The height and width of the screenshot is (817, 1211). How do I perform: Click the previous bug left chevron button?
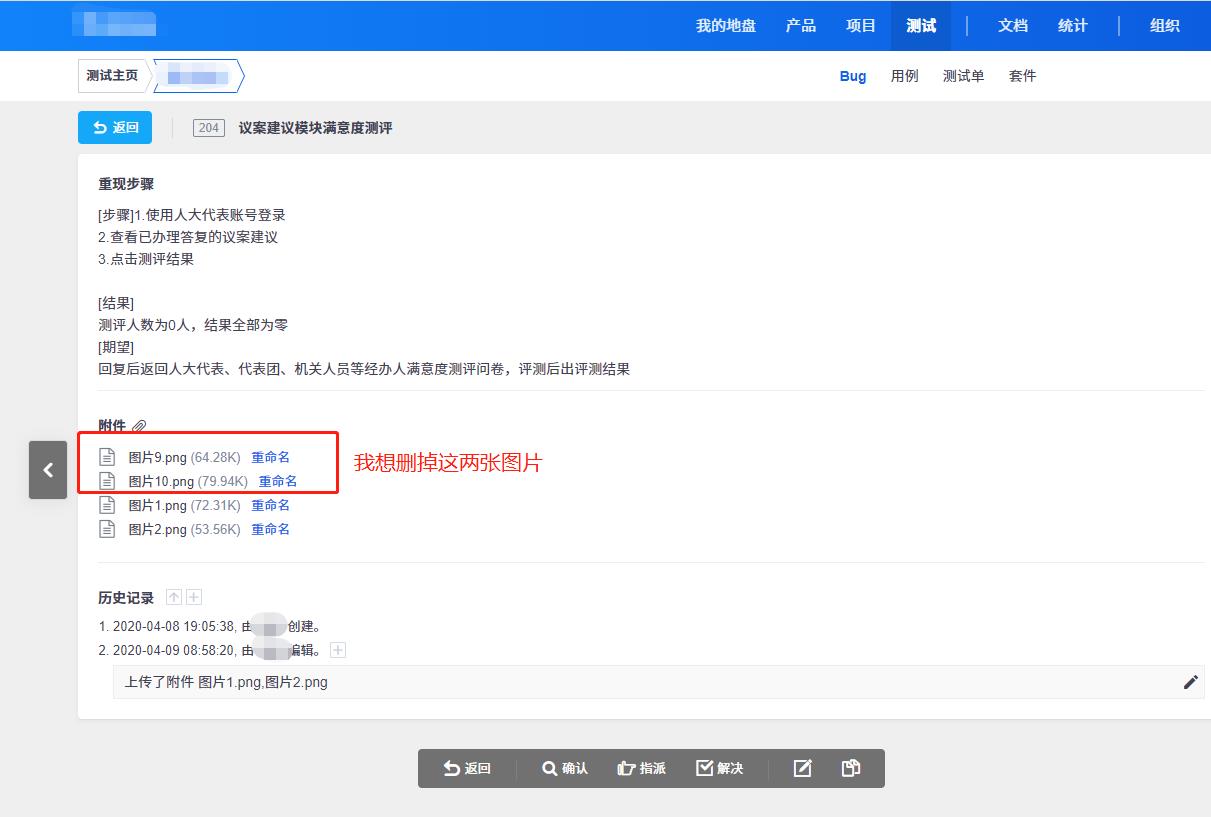(48, 469)
